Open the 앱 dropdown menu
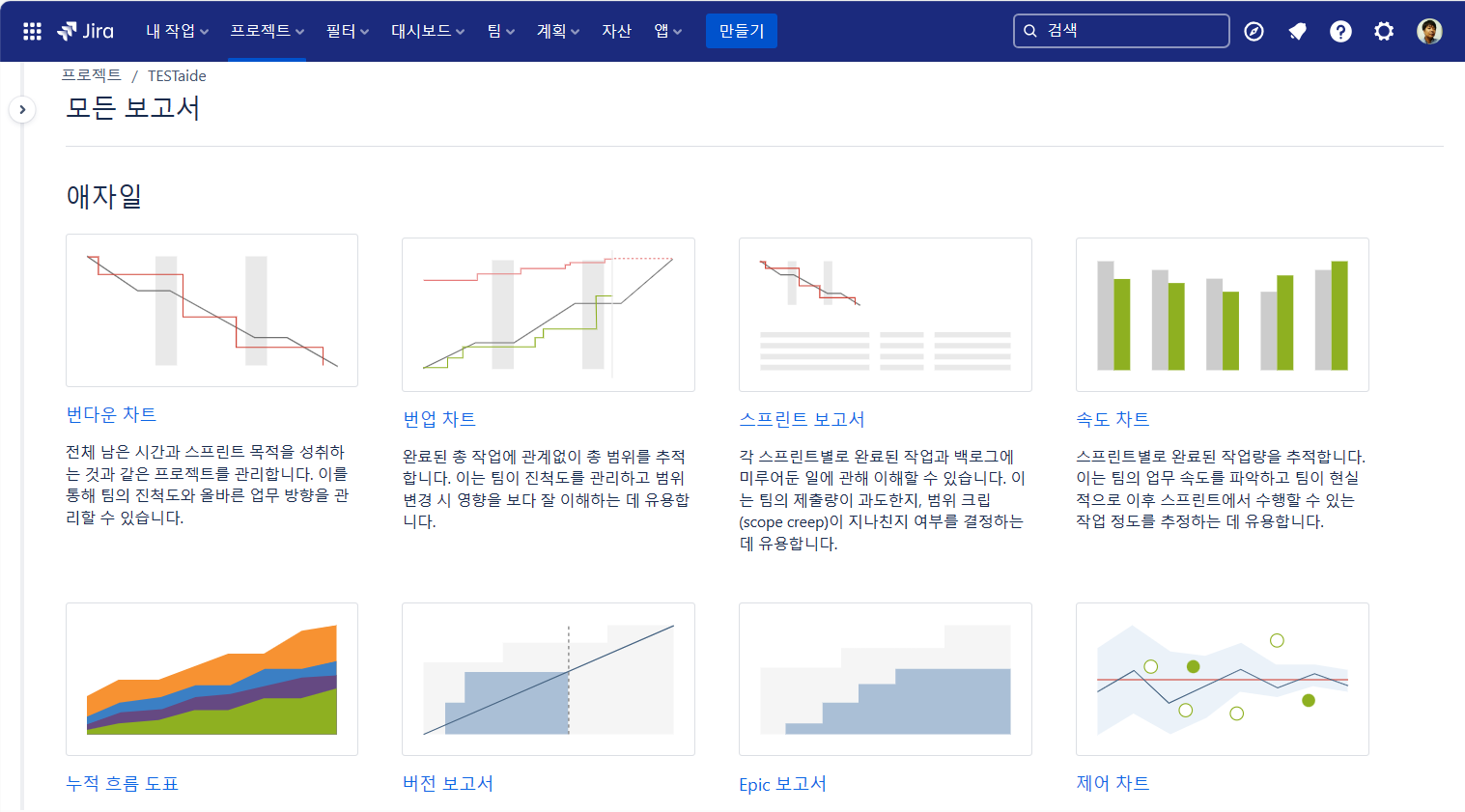This screenshot has height=812, width=1465. [668, 31]
